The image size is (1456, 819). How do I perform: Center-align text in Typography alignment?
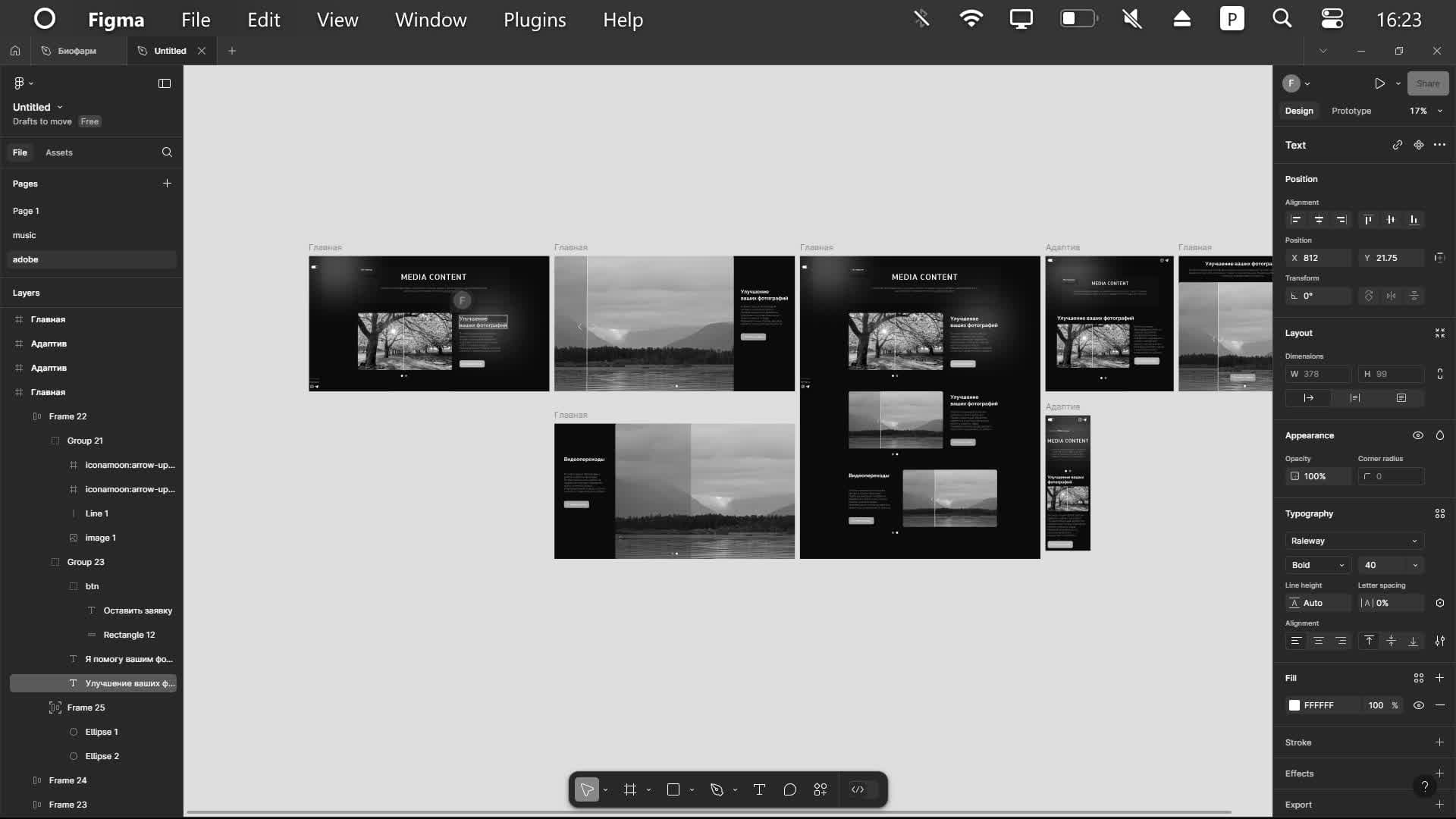[x=1319, y=641]
